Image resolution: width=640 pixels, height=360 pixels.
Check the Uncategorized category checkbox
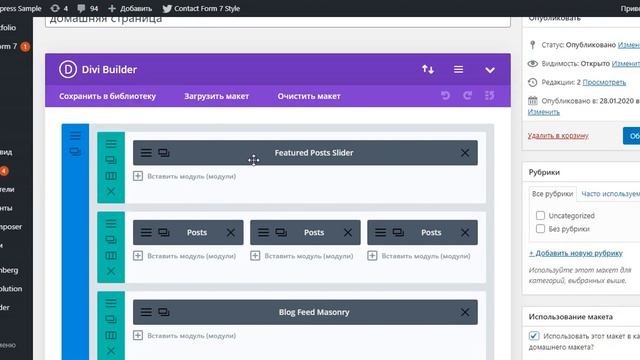click(x=540, y=215)
